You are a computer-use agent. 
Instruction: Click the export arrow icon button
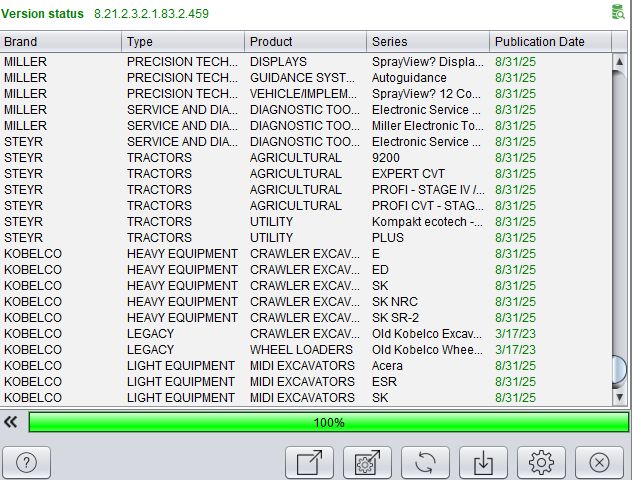309,462
